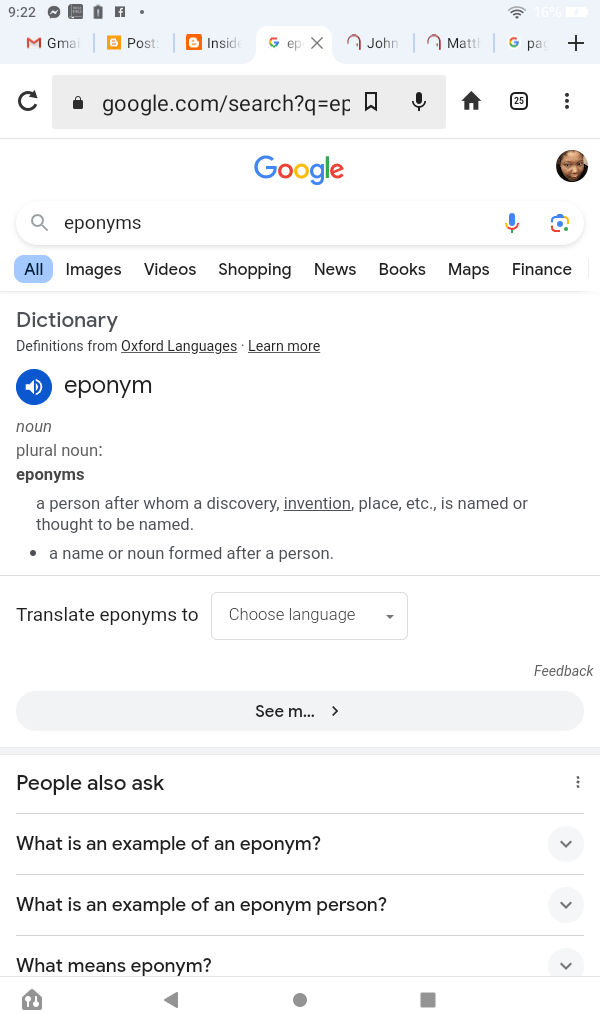600x1024 pixels.
Task: Go to the browser home page
Action: tap(471, 101)
